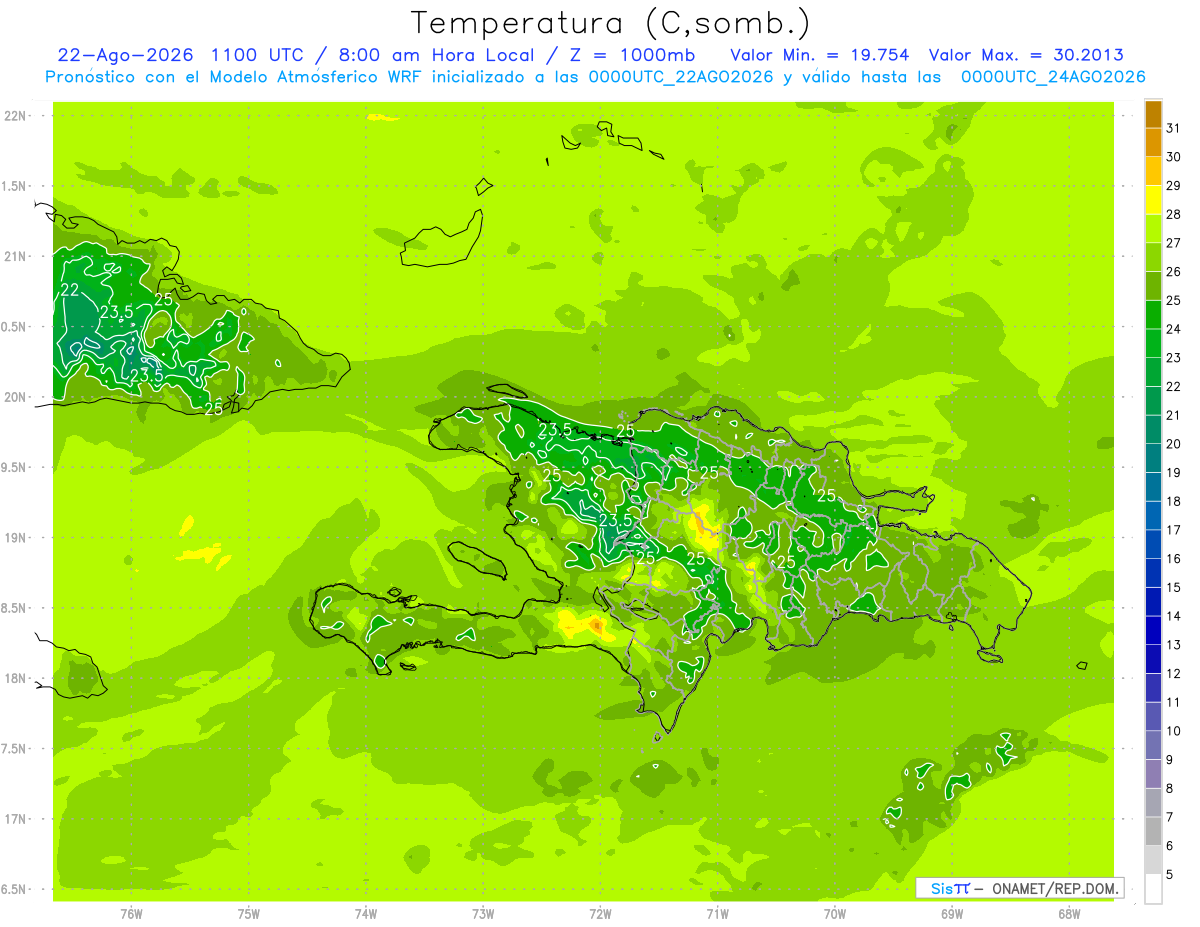This screenshot has height=927, width=1200.
Task: Click the '22' contour label over Cuba
Action: 70,290
